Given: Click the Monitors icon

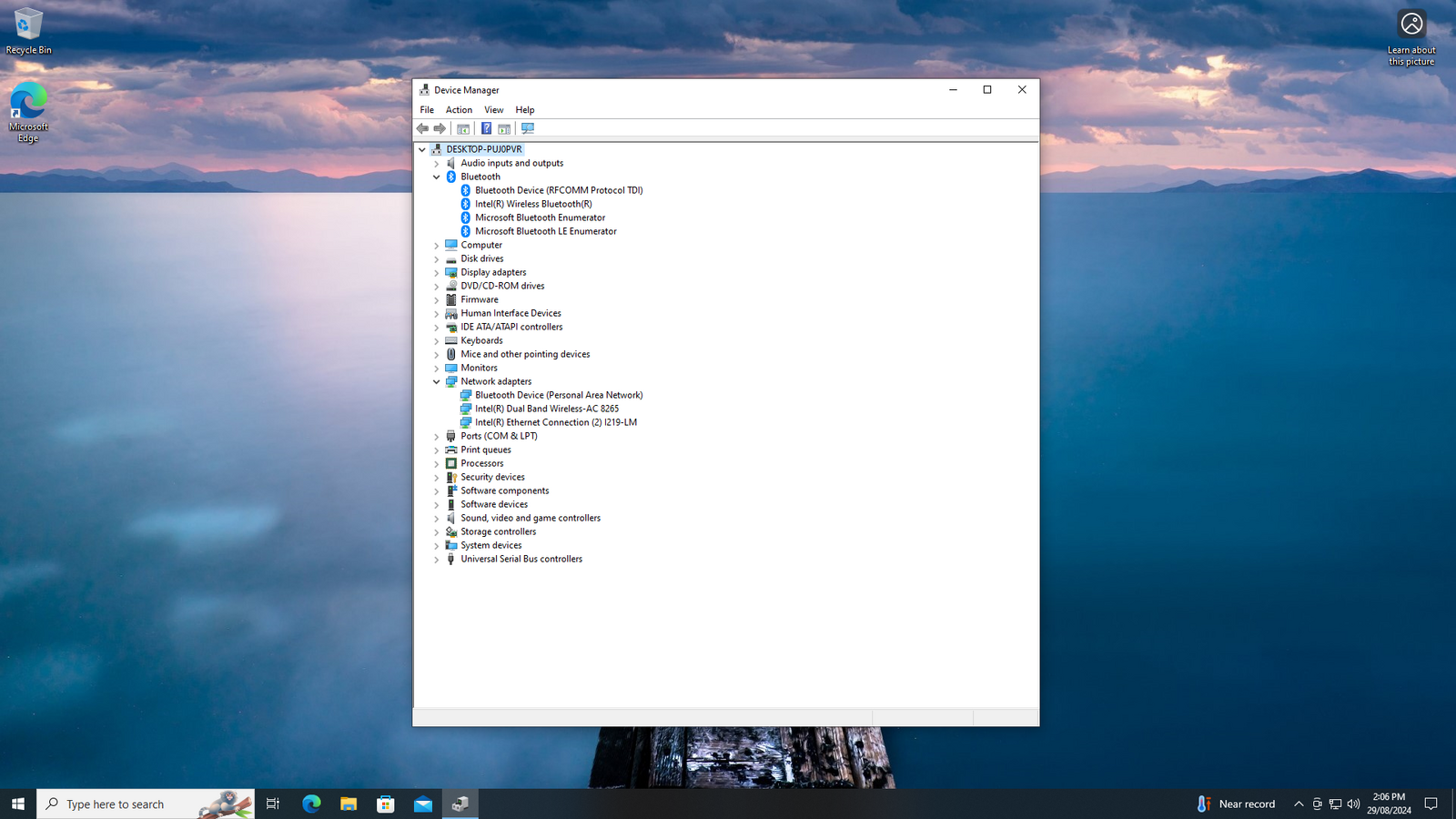Looking at the screenshot, I should [x=451, y=368].
